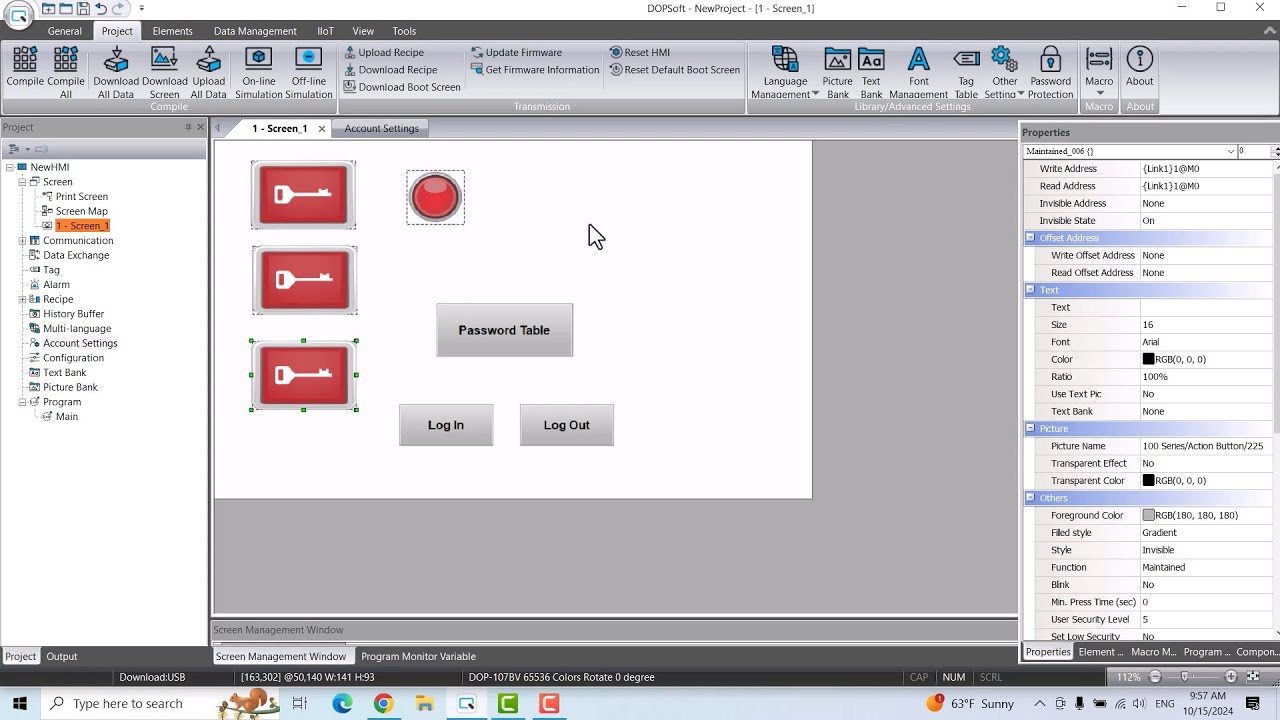The image size is (1280, 720).
Task: Click text Color swatch RGB(0, 0, 0)
Action: 1149,359
